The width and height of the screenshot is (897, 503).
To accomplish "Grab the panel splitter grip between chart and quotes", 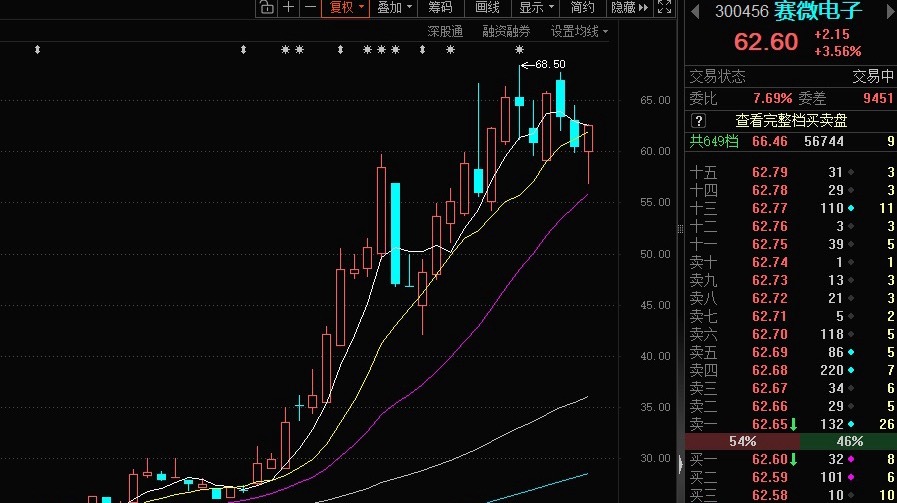I will [x=680, y=229].
